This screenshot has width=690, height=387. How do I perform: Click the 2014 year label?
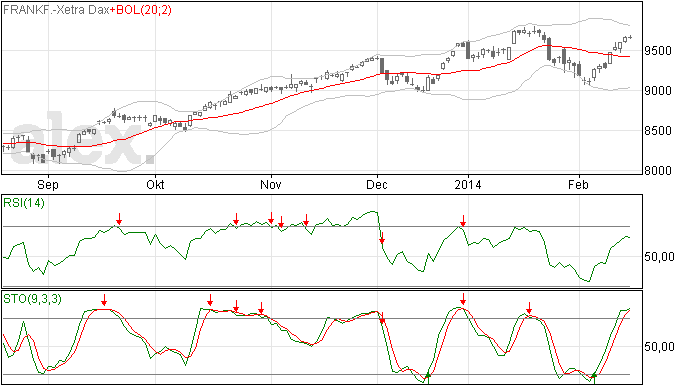[468, 184]
